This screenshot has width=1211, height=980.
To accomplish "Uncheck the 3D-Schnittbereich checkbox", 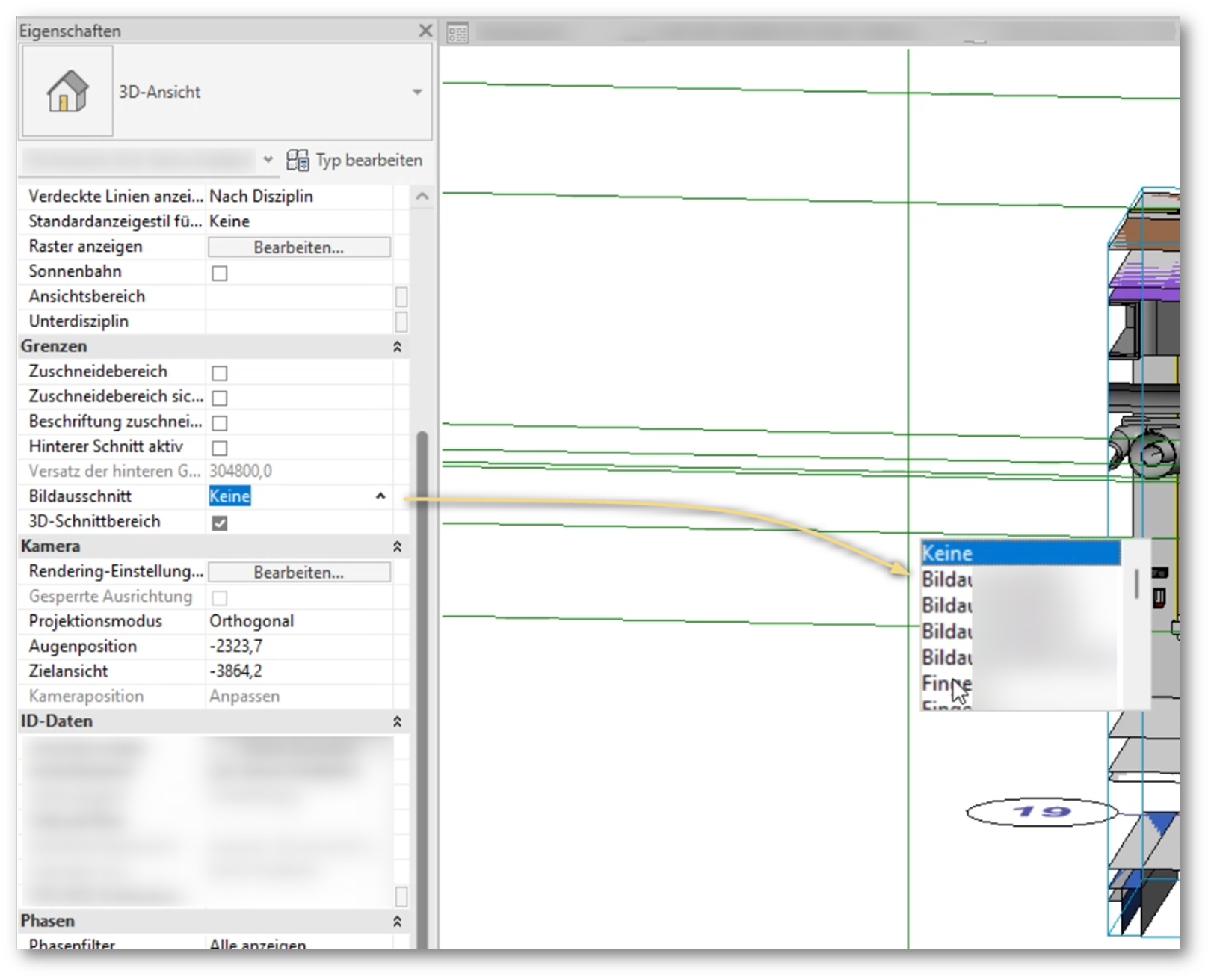I will tap(220, 523).
